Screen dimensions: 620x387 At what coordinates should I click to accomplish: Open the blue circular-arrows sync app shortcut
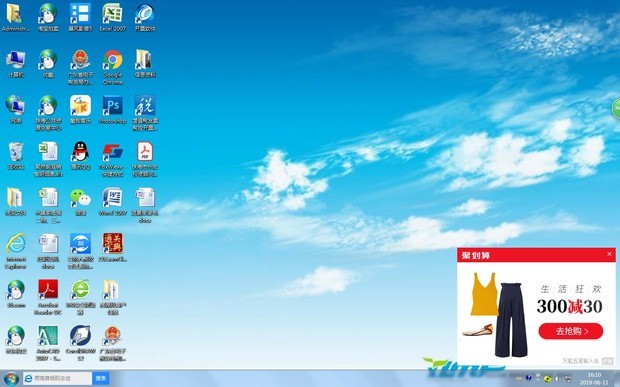(80, 251)
